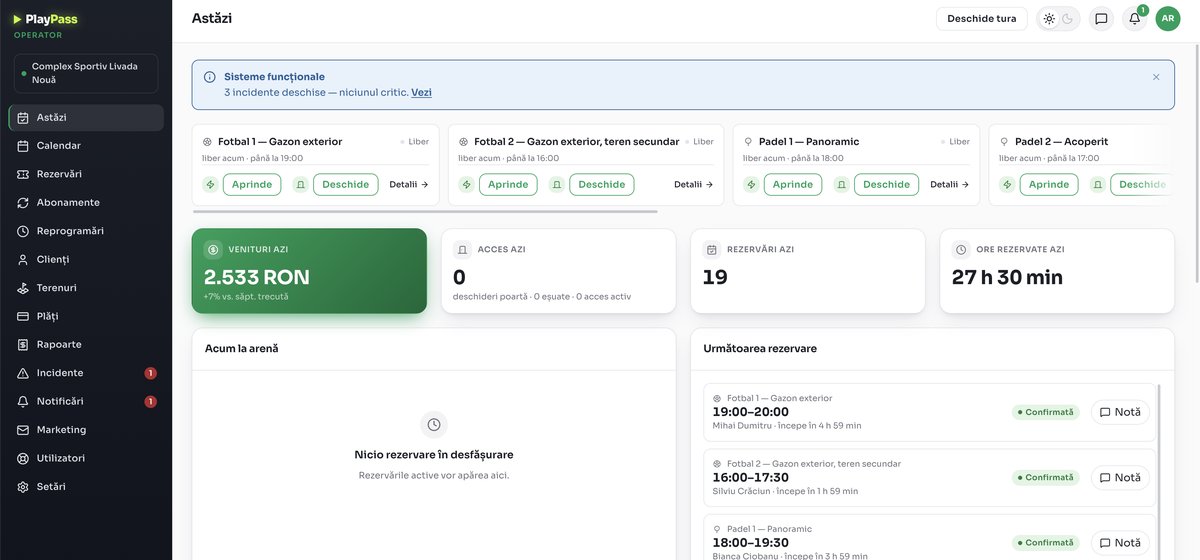Viewport: 1200px width, 560px height.
Task: Open the Clienți page
Action: [86, 259]
